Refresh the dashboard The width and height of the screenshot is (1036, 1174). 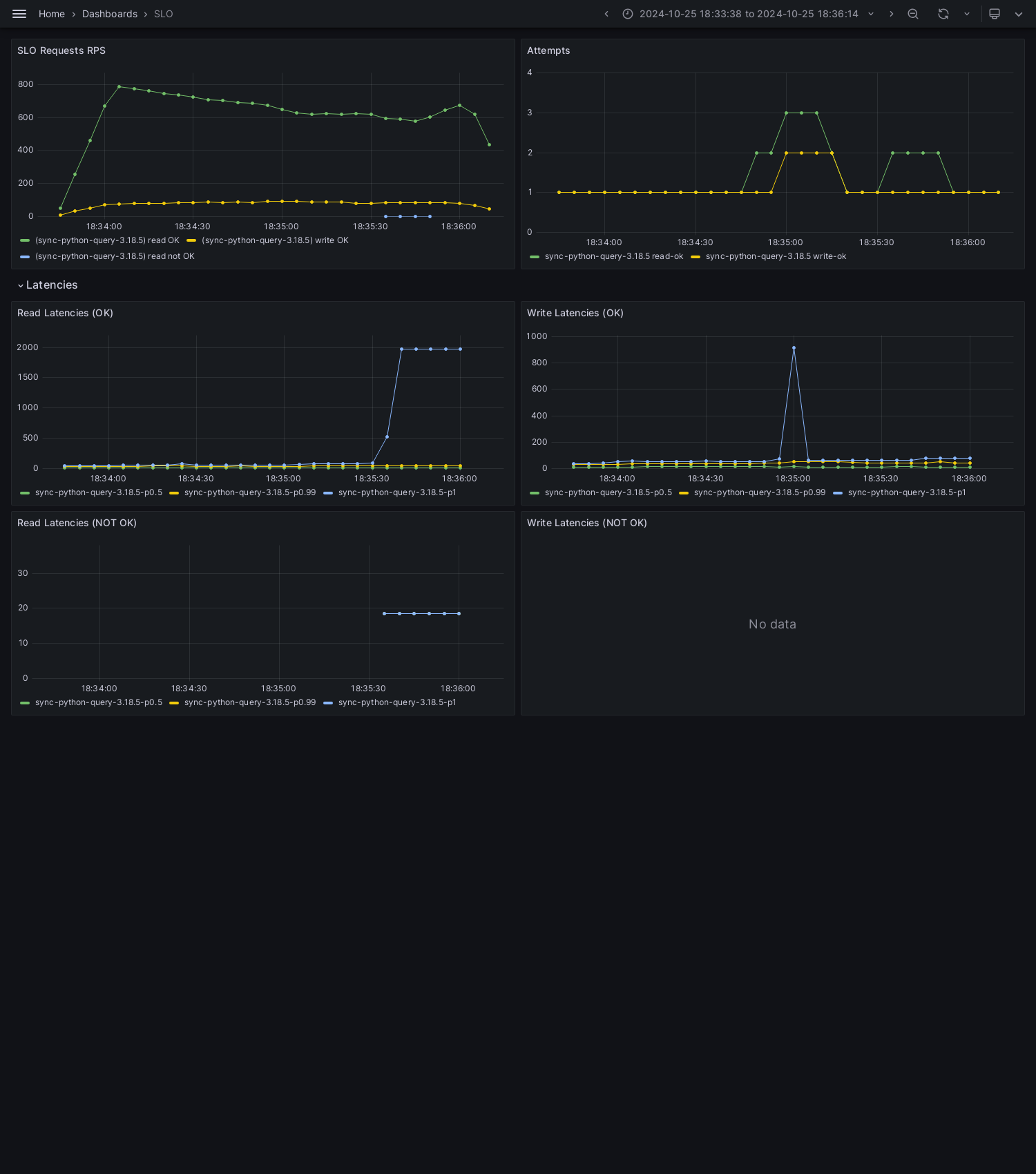943,14
